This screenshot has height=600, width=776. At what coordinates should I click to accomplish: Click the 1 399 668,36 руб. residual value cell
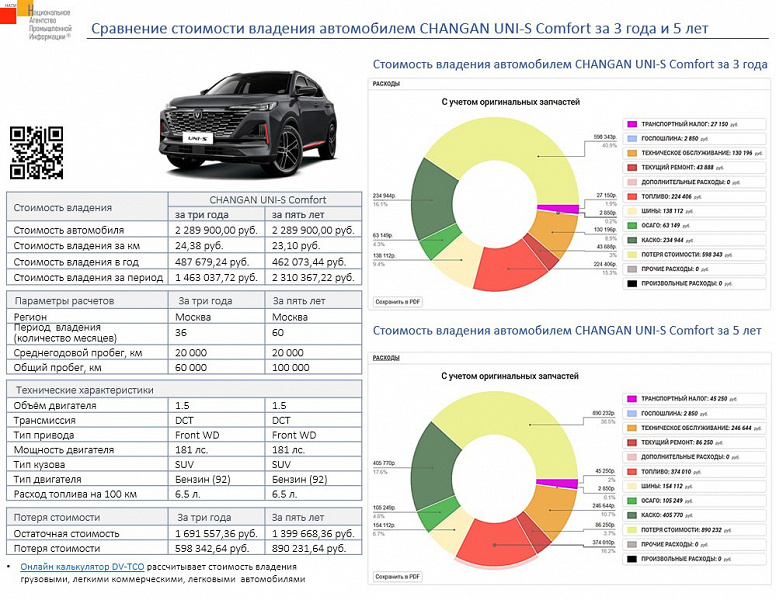point(313,533)
